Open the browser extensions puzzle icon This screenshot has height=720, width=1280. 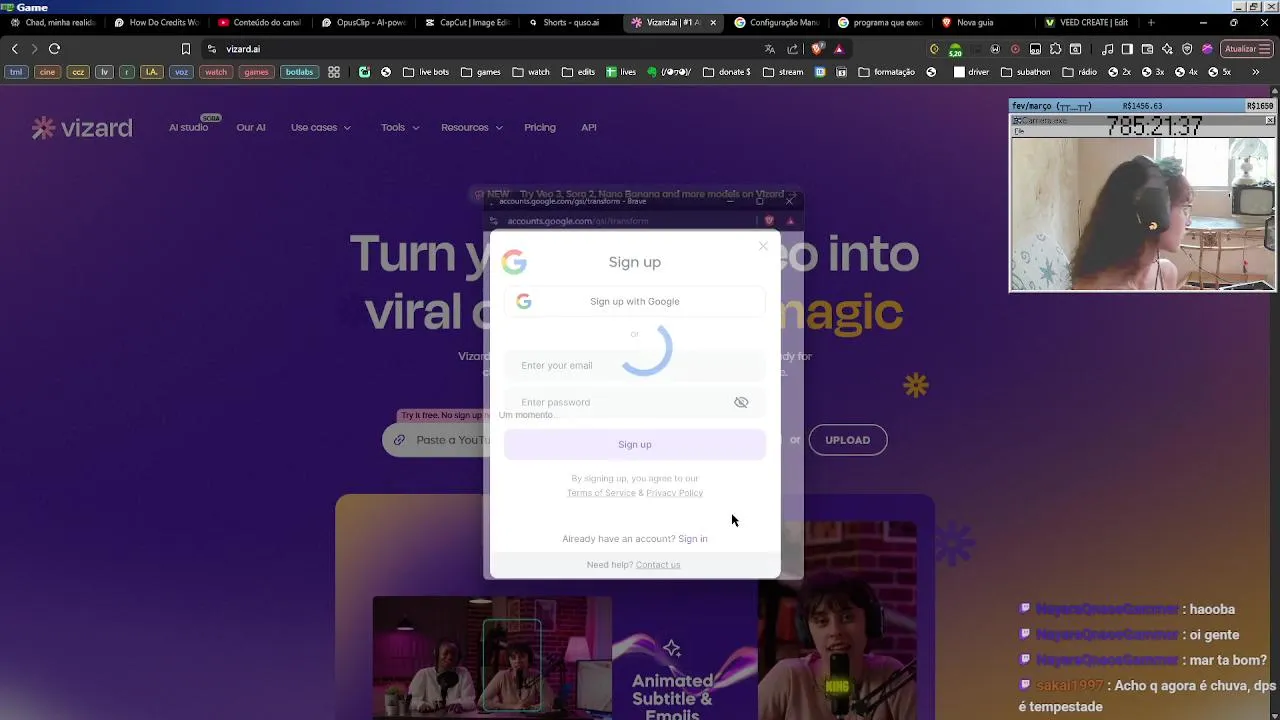click(x=1056, y=49)
